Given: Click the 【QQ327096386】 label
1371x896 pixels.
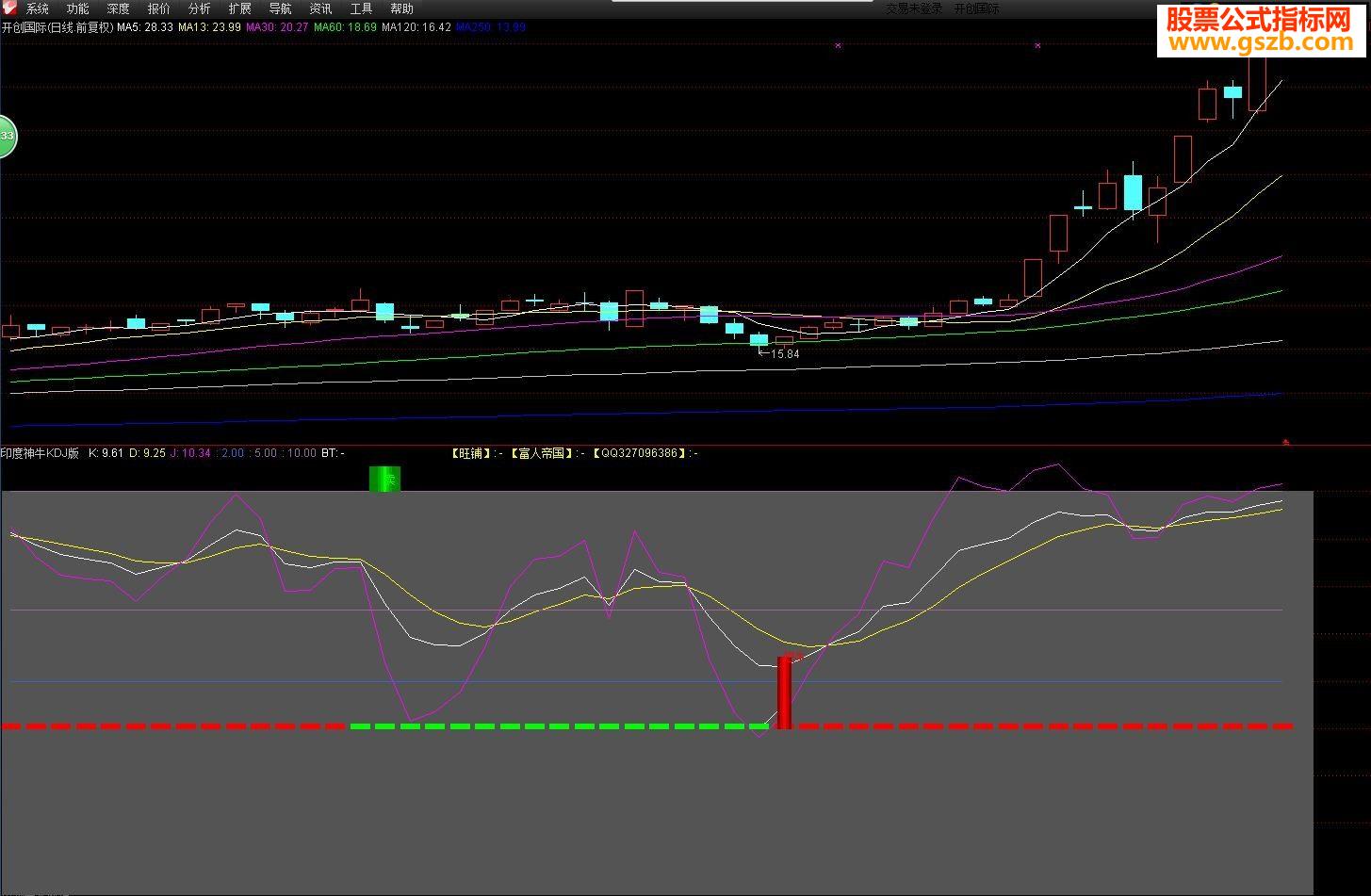Looking at the screenshot, I should (640, 453).
